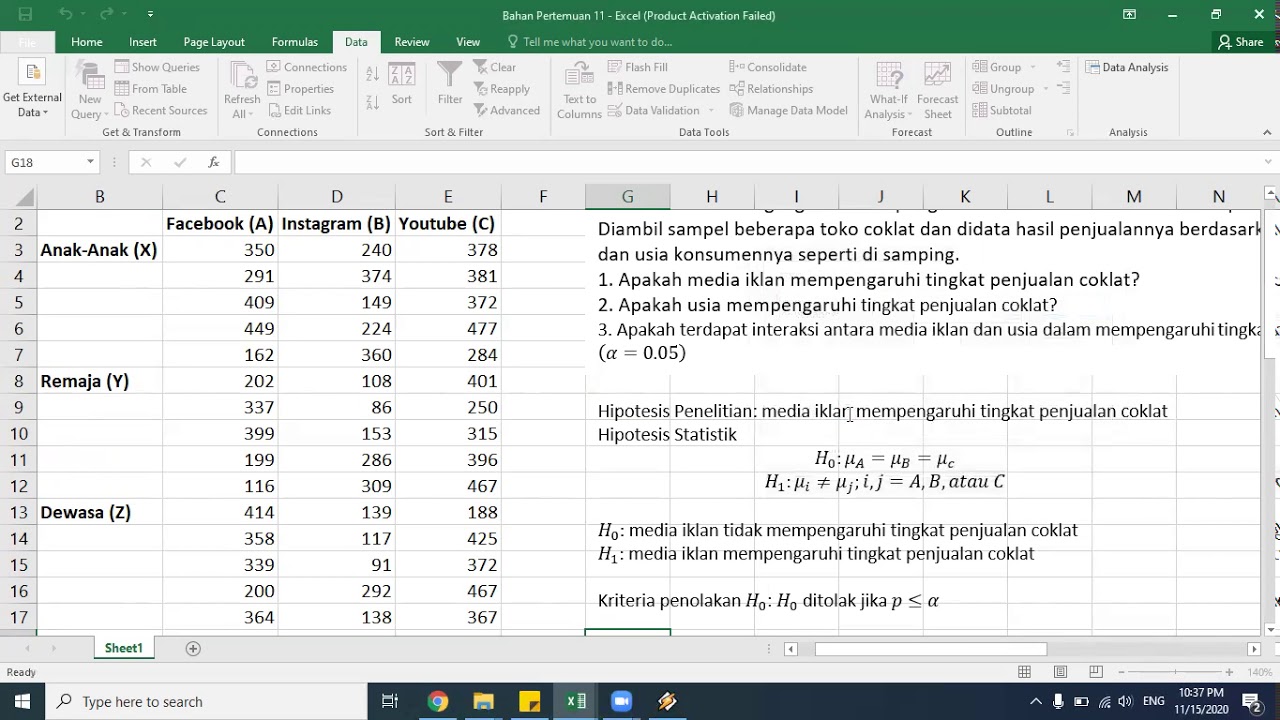The height and width of the screenshot is (720, 1280).
Task: Open Show Queries pane
Action: [x=157, y=67]
